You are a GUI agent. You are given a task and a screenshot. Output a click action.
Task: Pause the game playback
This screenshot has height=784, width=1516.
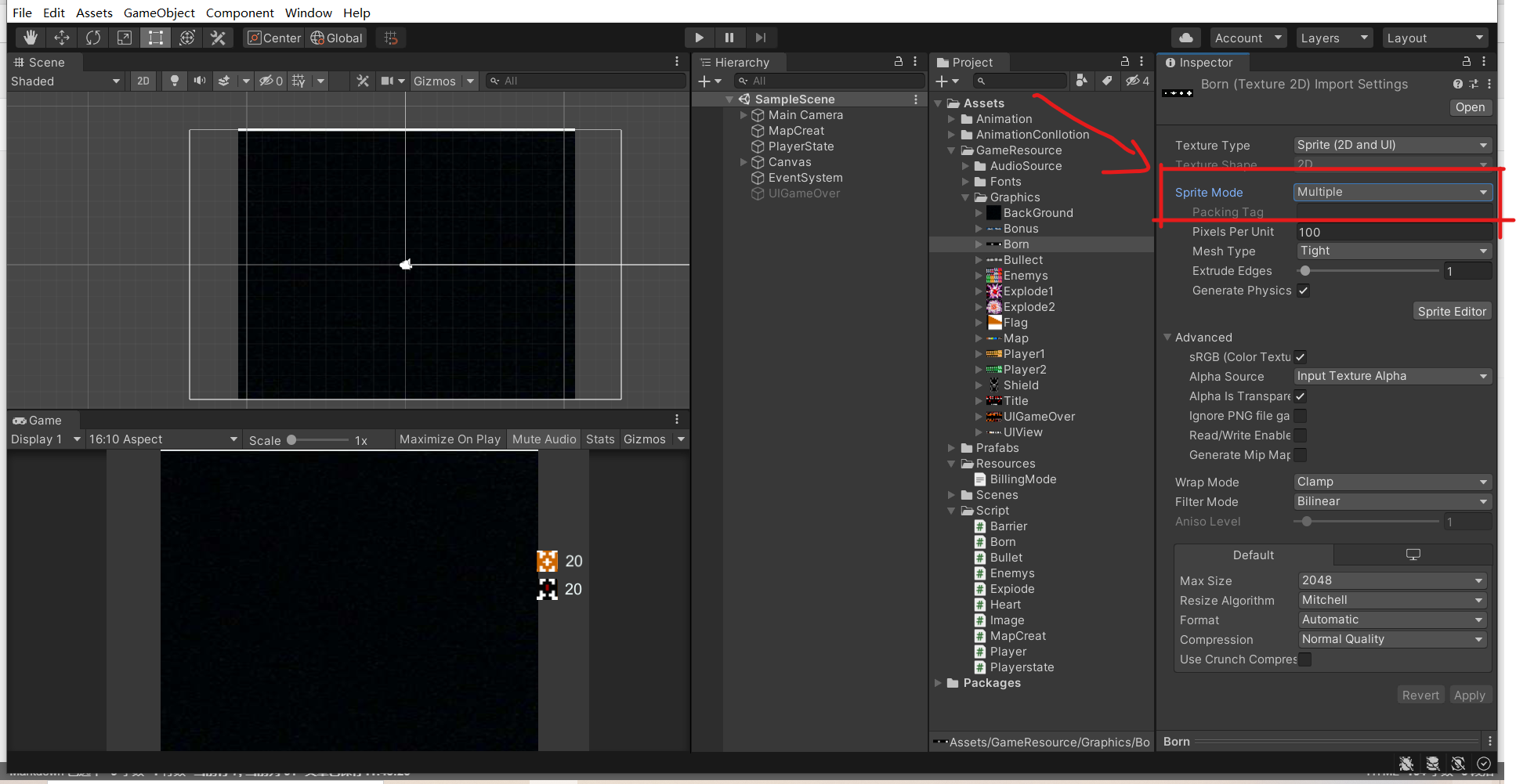[729, 38]
